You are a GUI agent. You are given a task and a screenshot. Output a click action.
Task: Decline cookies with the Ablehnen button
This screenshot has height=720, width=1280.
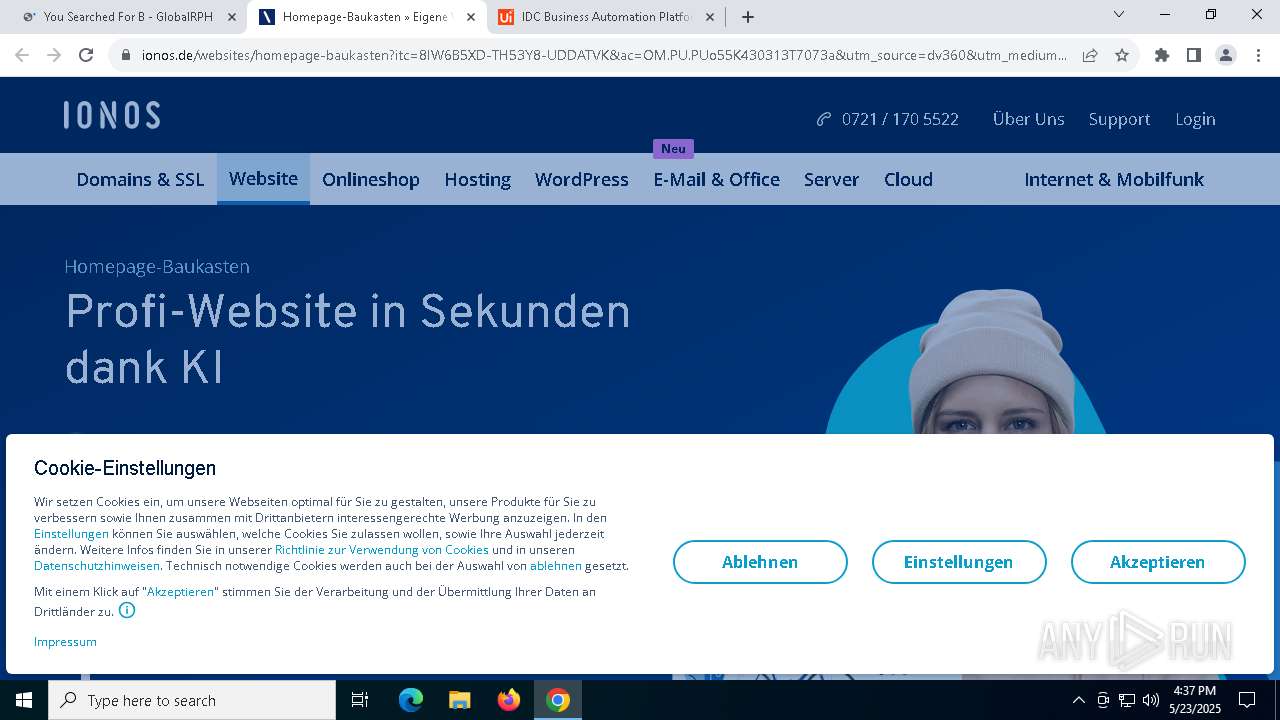[x=760, y=562]
